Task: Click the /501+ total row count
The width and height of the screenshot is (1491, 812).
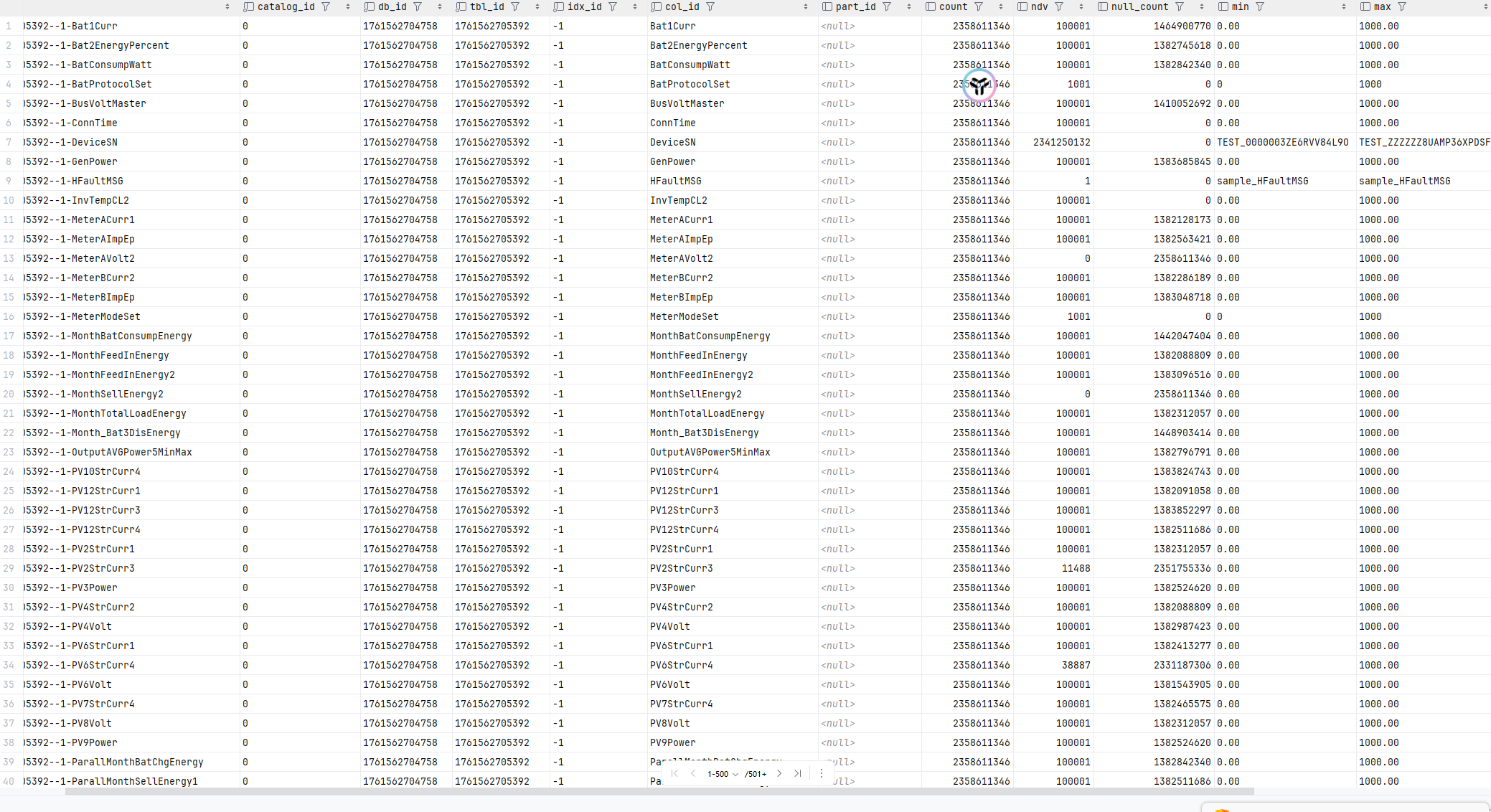Action: point(756,774)
